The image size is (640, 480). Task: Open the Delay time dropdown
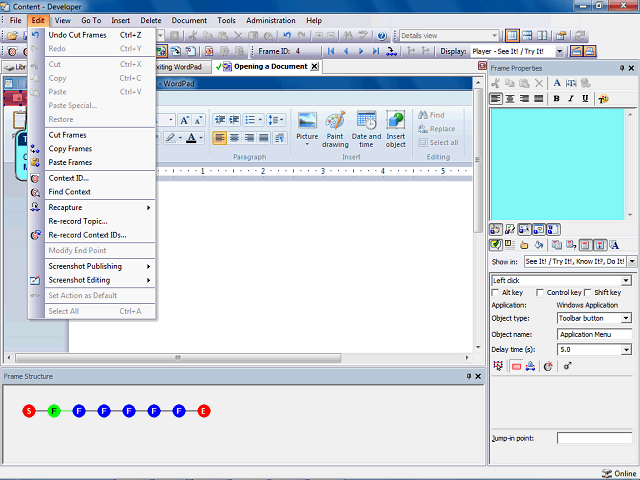[x=626, y=350]
